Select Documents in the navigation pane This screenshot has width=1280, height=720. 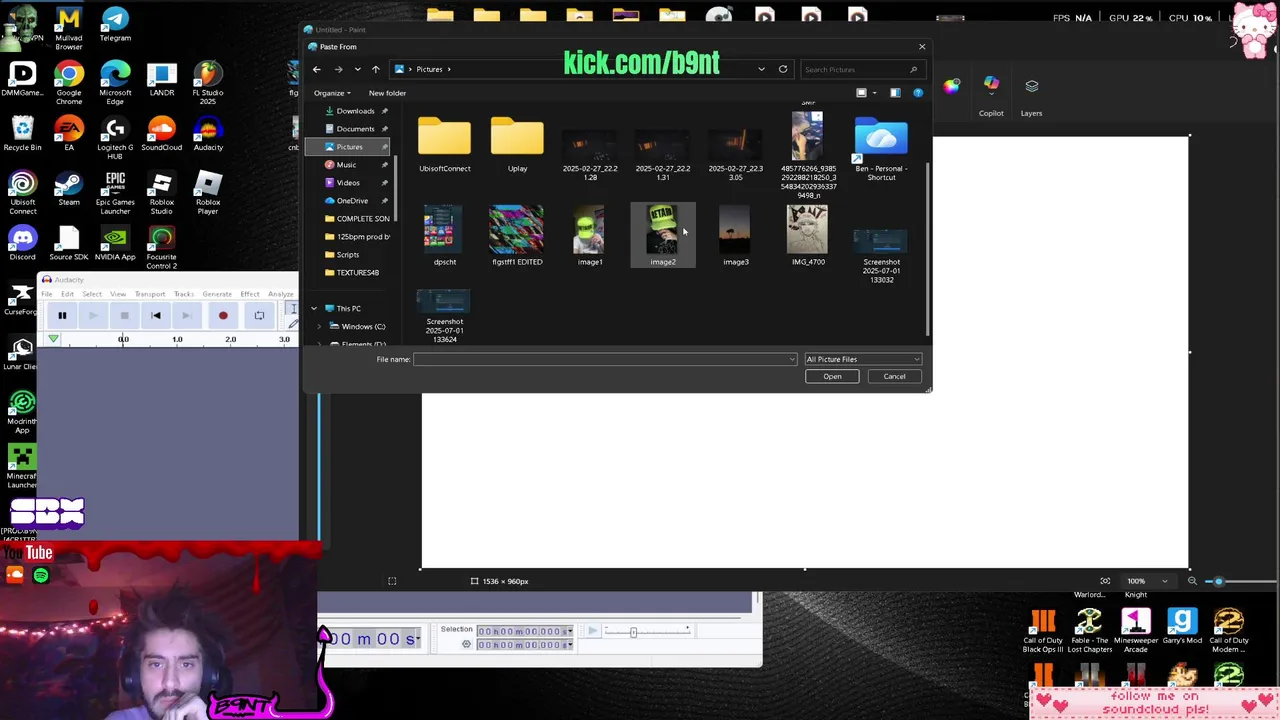[x=355, y=129]
